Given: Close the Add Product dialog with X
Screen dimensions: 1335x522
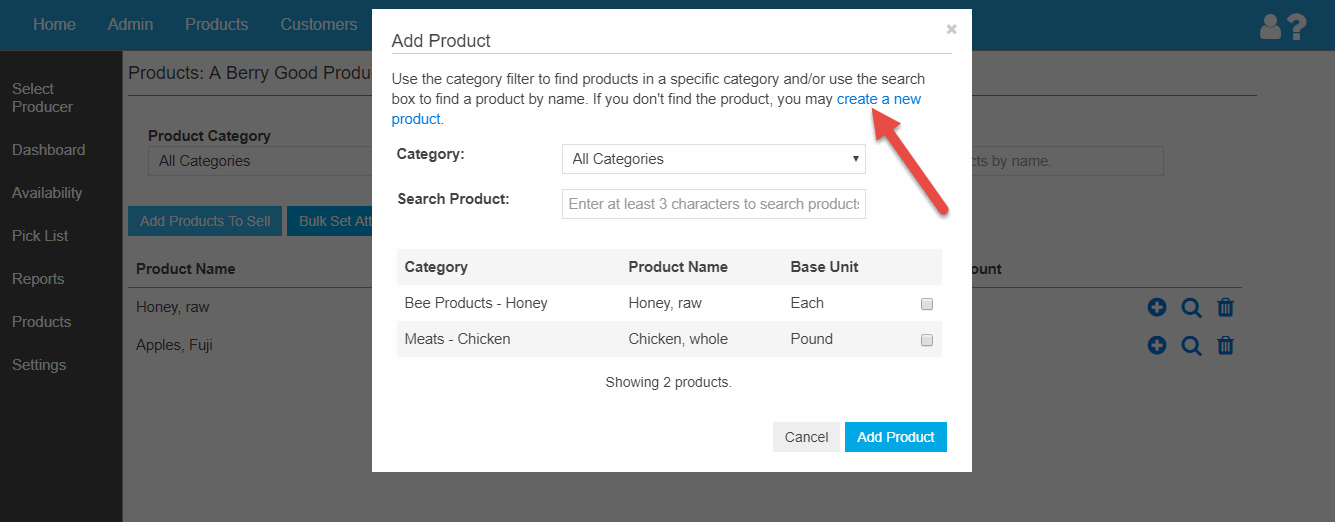Looking at the screenshot, I should [951, 29].
